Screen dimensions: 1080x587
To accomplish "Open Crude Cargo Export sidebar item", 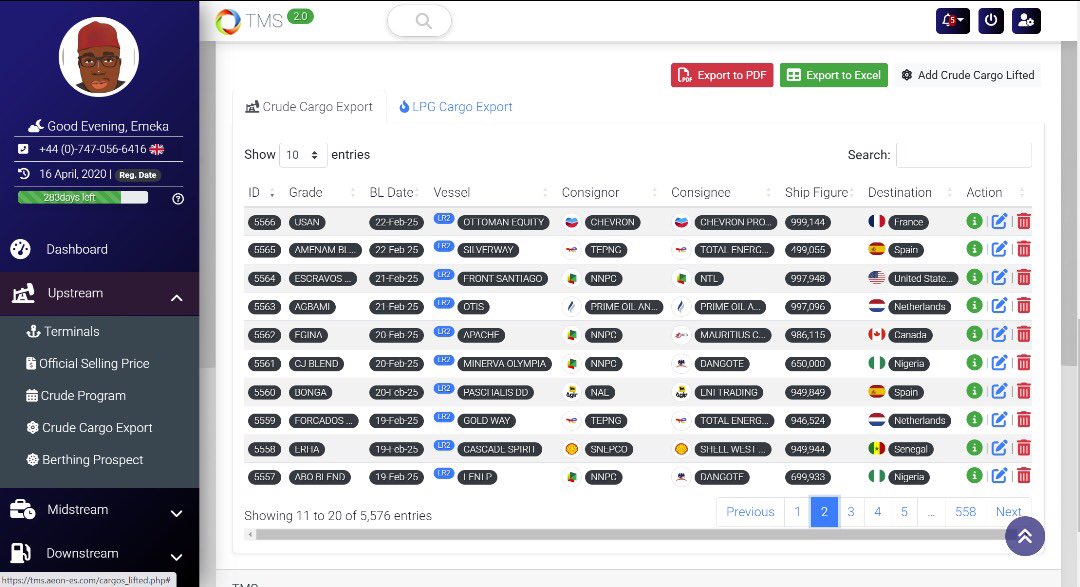I will (x=90, y=428).
